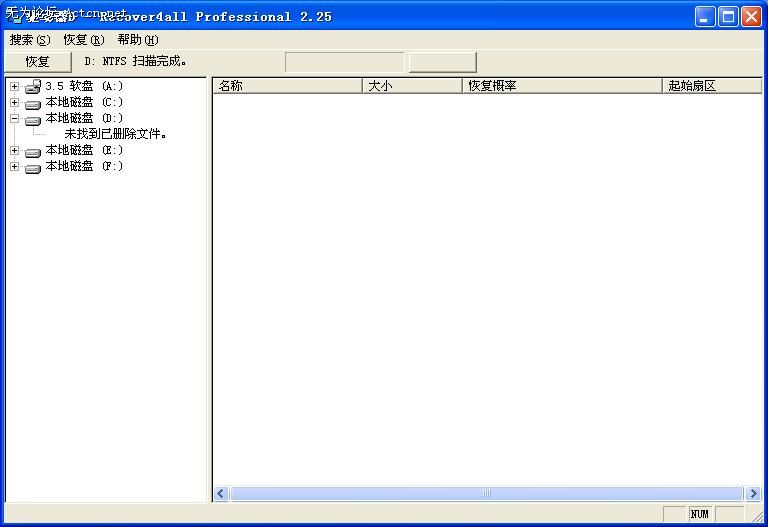The width and height of the screenshot is (768, 527).
Task: Click the window resize grip icon
Action: [758, 516]
